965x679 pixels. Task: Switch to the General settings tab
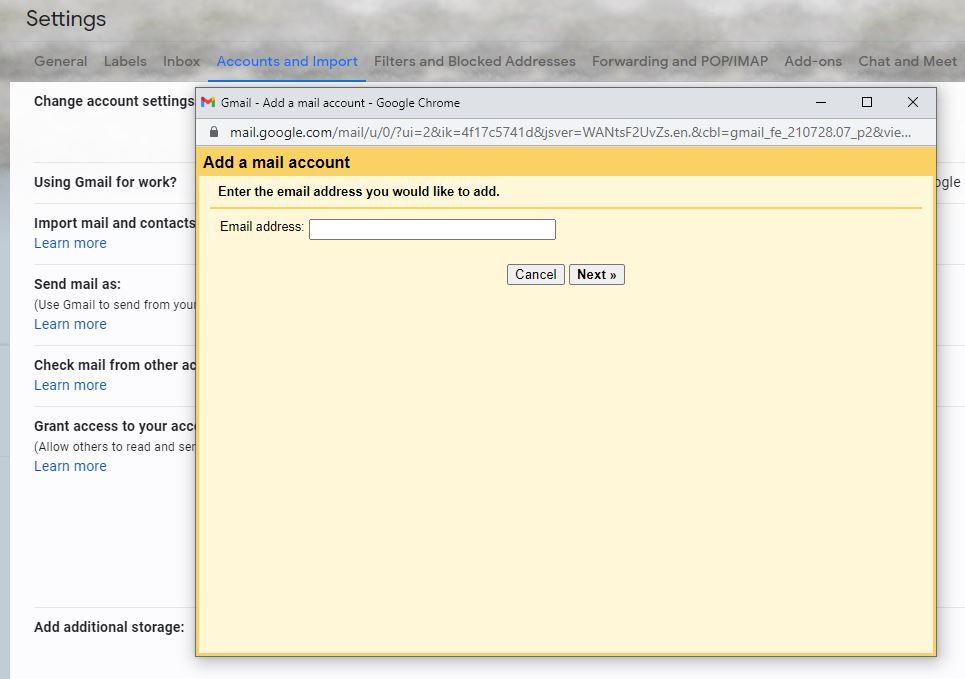coord(60,61)
